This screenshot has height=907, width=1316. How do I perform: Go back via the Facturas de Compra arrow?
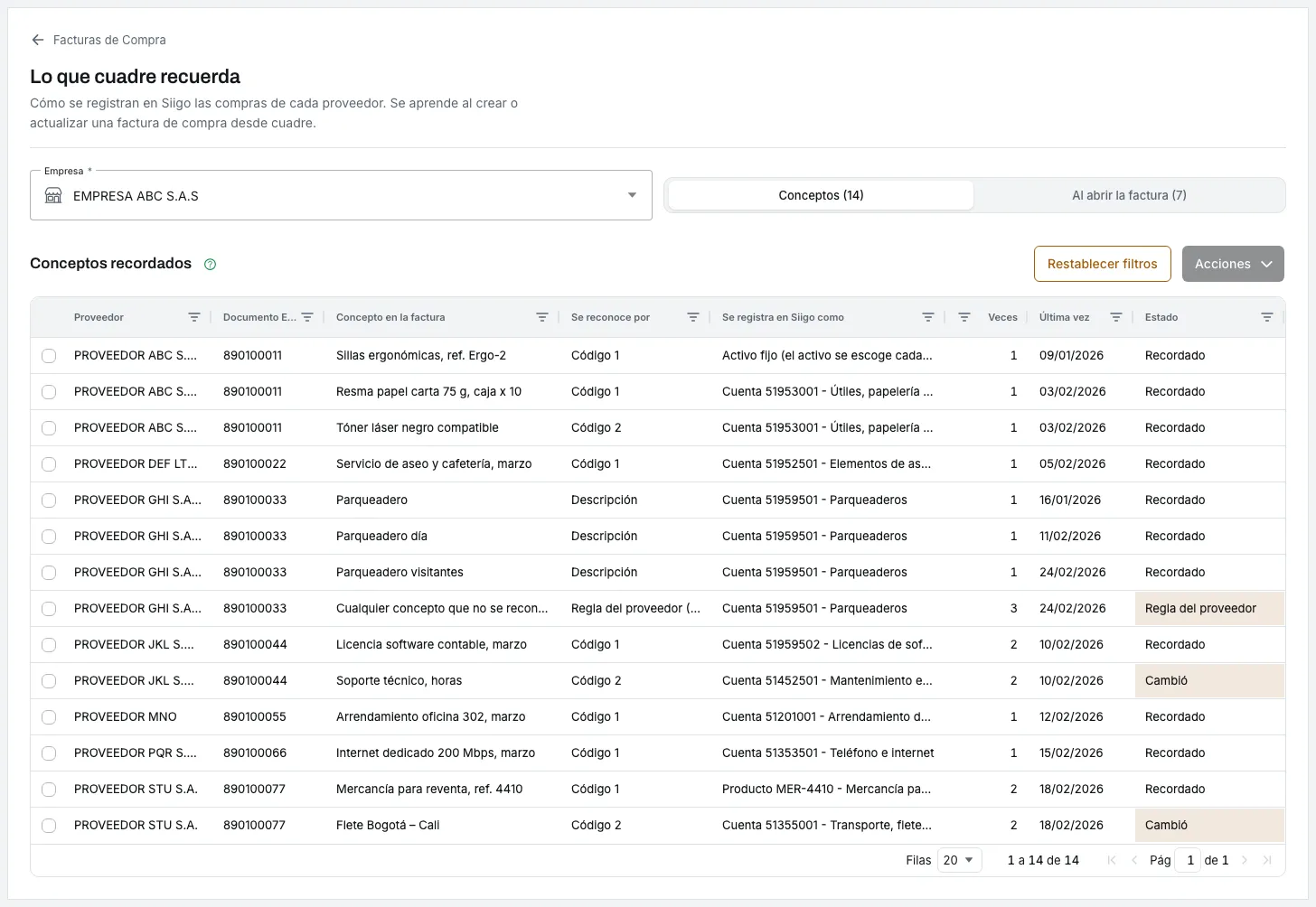pos(37,40)
